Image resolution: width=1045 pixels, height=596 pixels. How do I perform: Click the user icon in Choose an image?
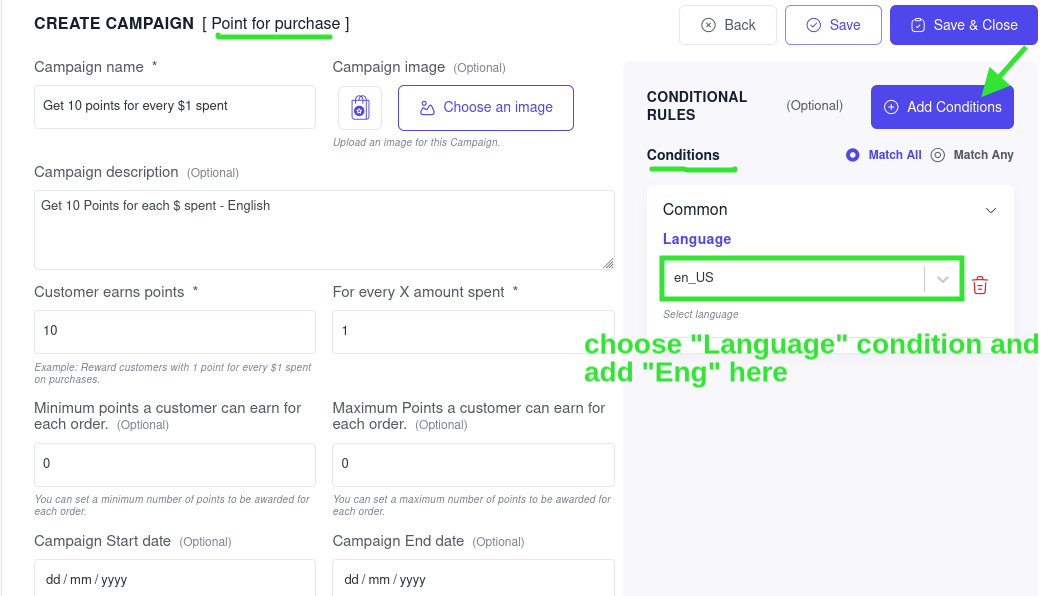click(x=427, y=107)
